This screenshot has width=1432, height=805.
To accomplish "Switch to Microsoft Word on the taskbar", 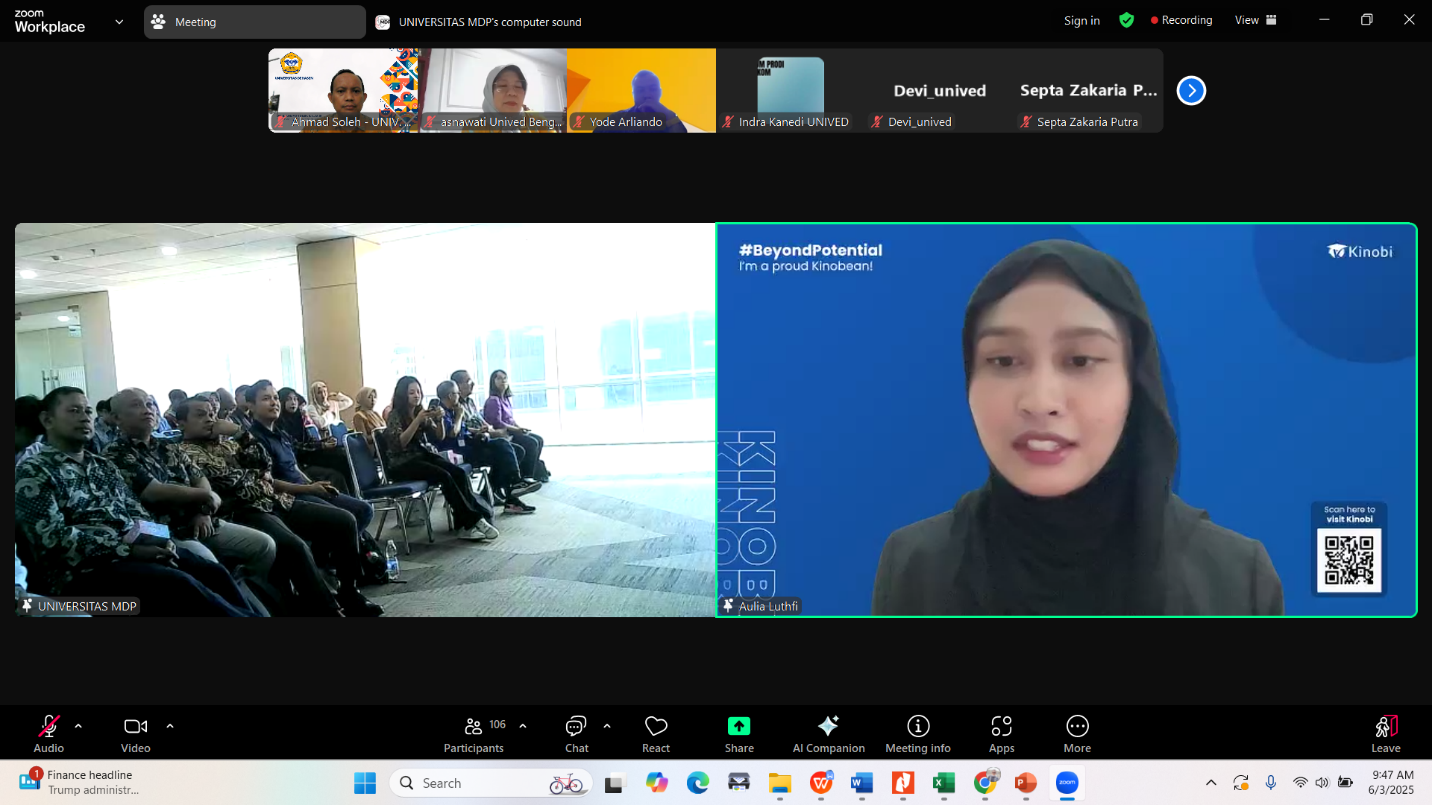I will point(862,783).
